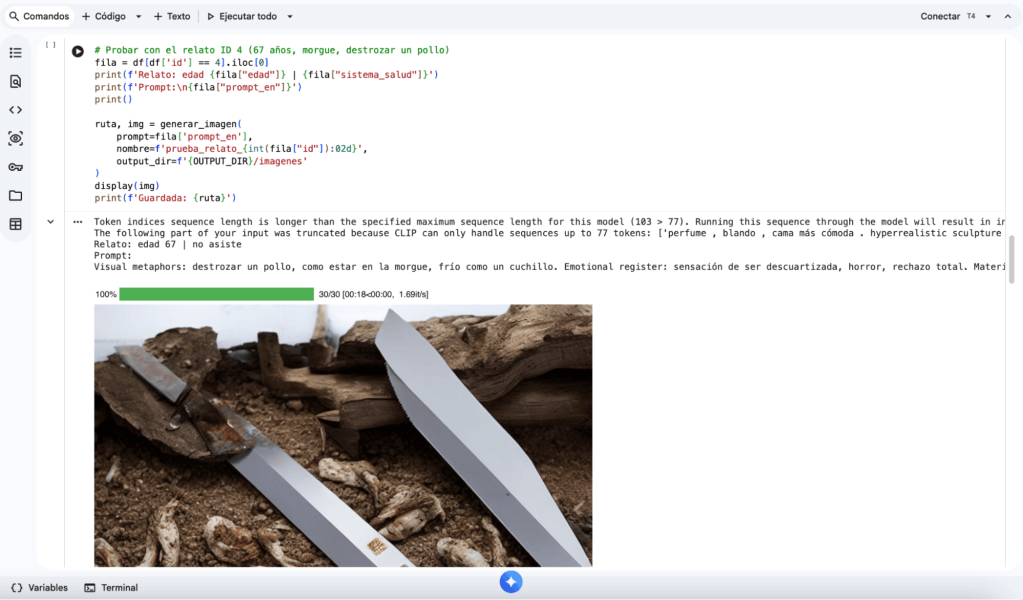Open the table of contents sidebar icon
The height and width of the screenshot is (600, 1023).
(x=16, y=53)
